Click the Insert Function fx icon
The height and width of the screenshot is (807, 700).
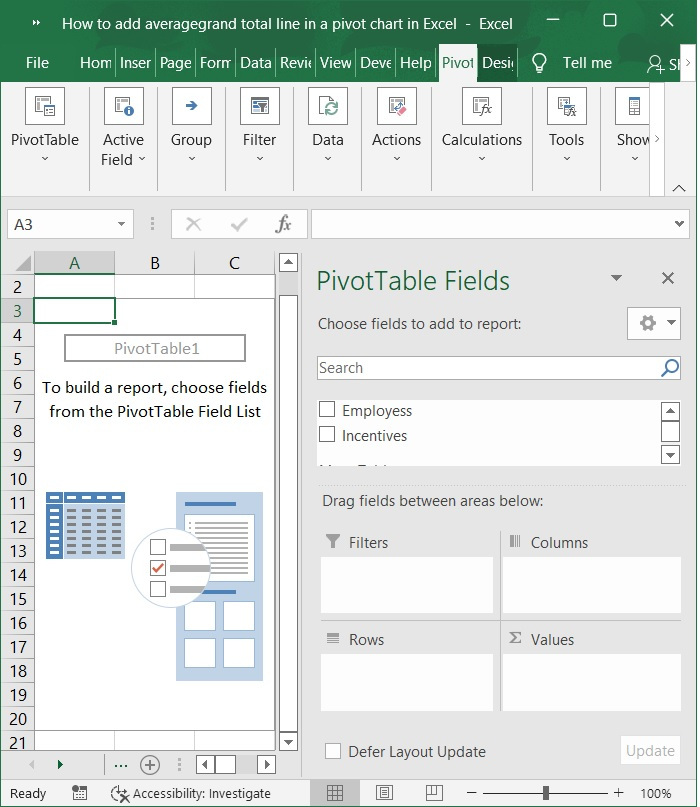click(283, 224)
